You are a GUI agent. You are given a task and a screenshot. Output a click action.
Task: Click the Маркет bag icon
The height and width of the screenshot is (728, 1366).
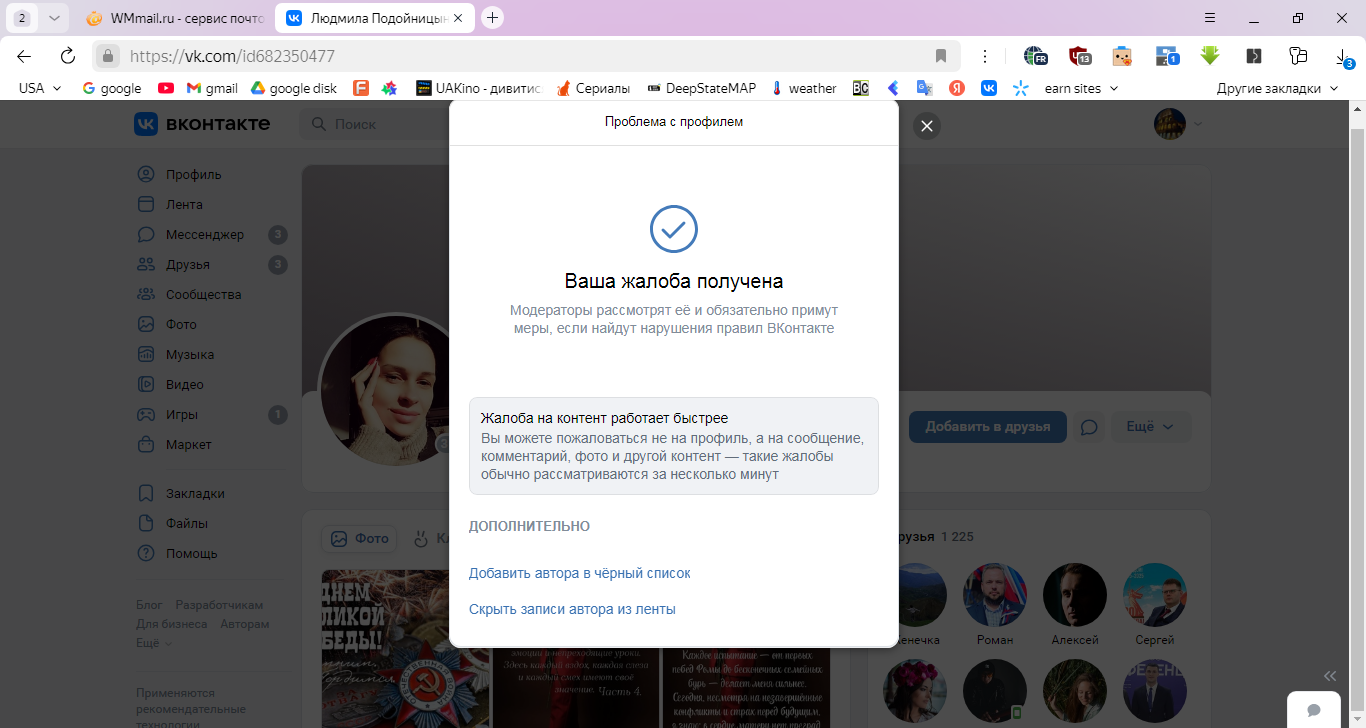tap(146, 444)
